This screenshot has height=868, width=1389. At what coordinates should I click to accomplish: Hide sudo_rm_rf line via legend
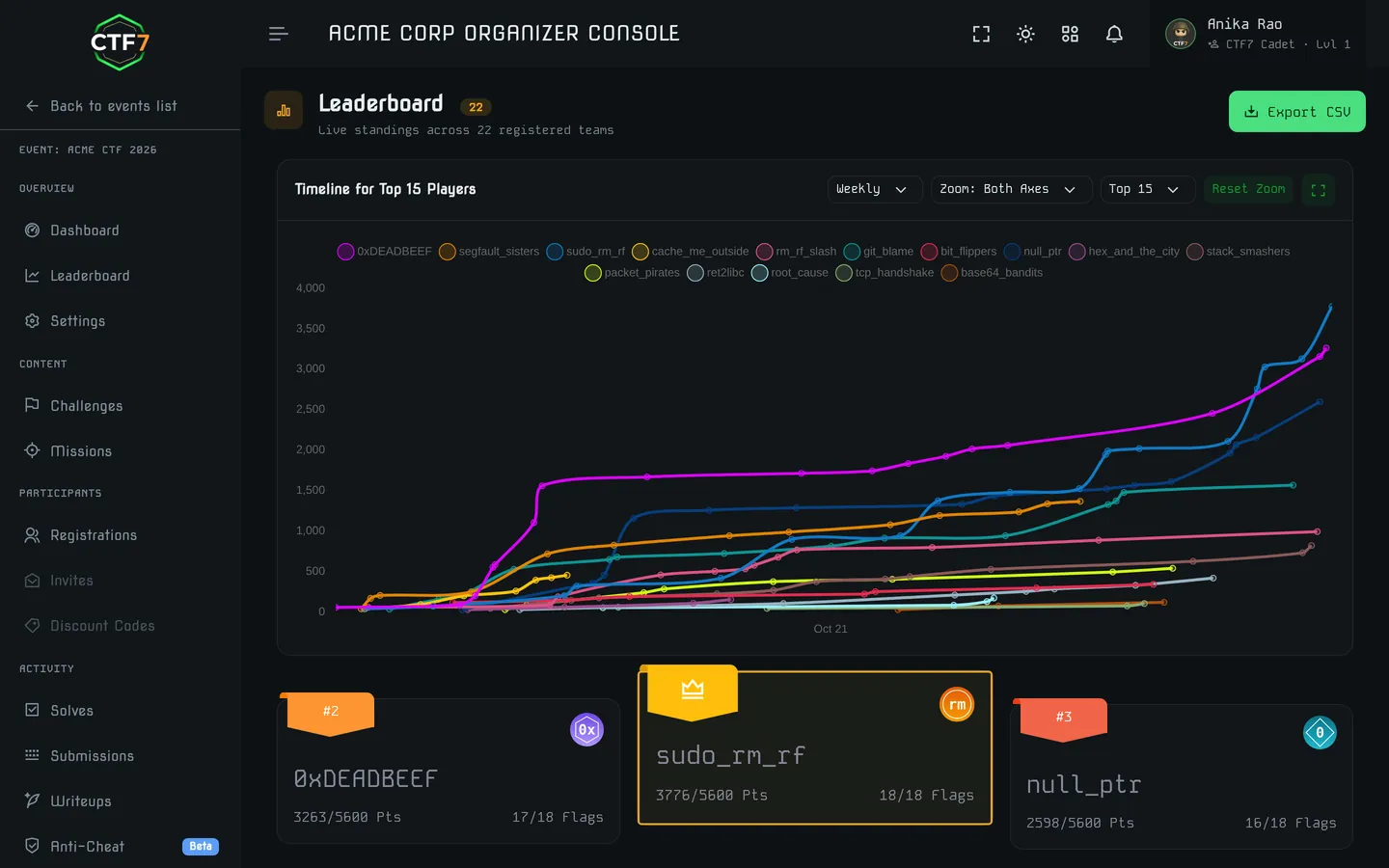(x=586, y=252)
